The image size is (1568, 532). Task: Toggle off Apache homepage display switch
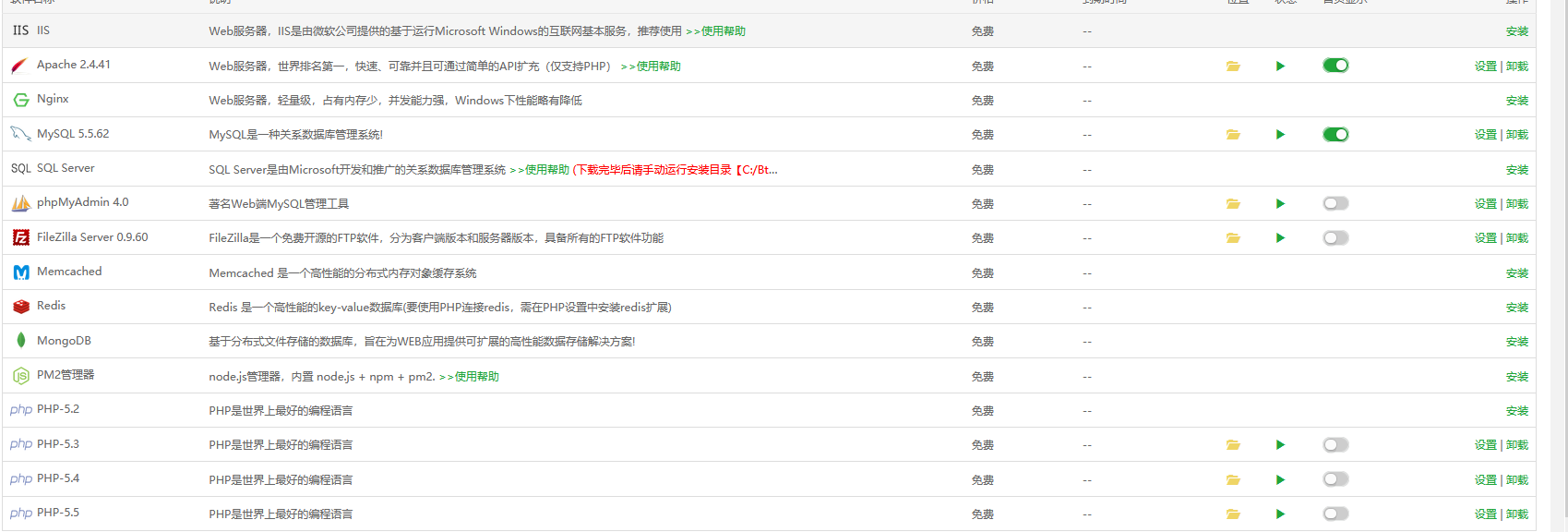[1335, 65]
